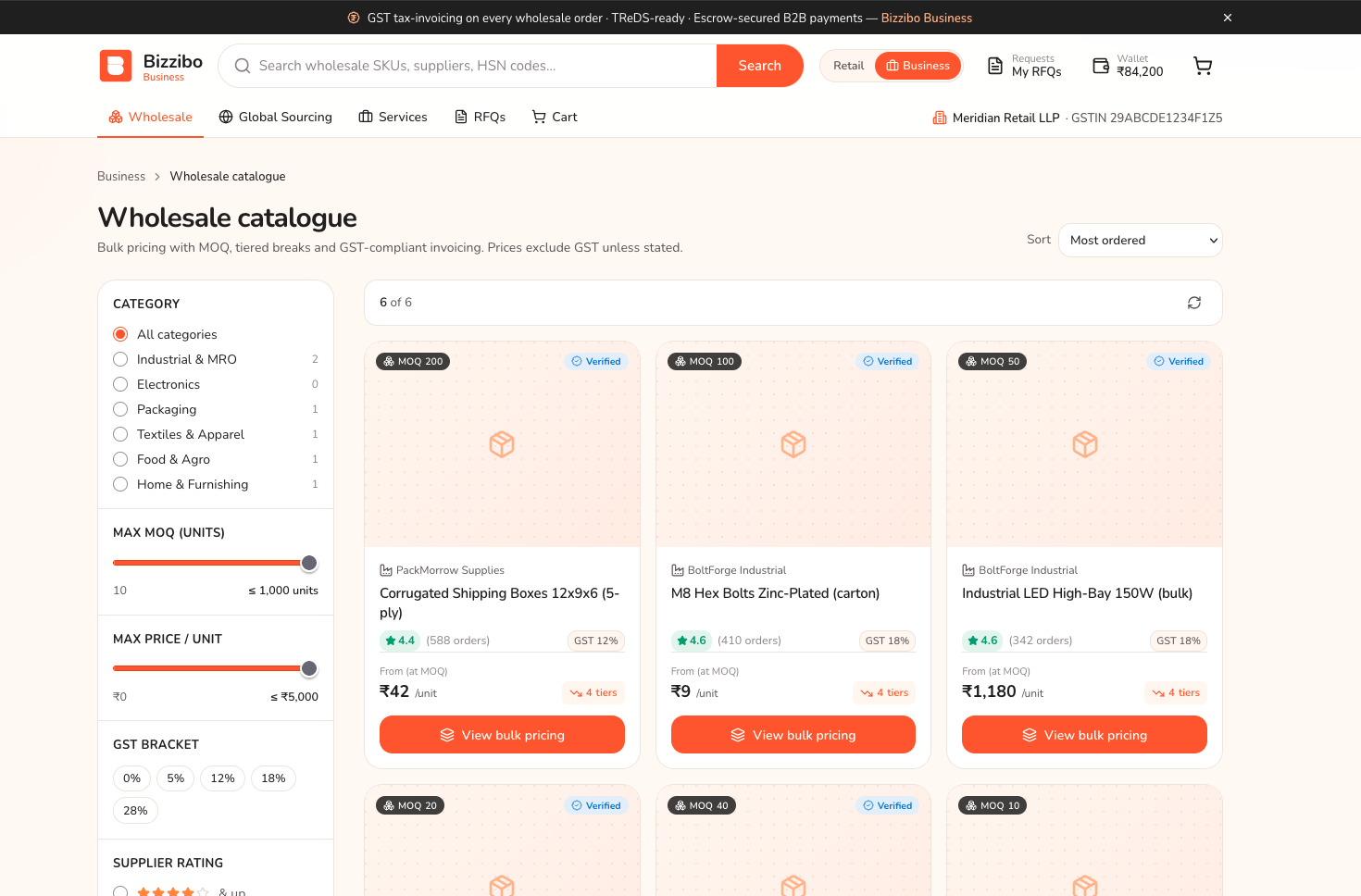
Task: Click the M8 Hex Bolts product image
Action: pos(793,444)
